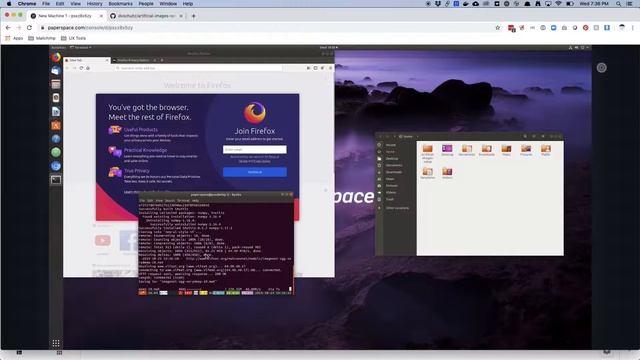The width and height of the screenshot is (640, 360).
Task: Open the Pictures folder icon in Files
Action: tap(526, 150)
